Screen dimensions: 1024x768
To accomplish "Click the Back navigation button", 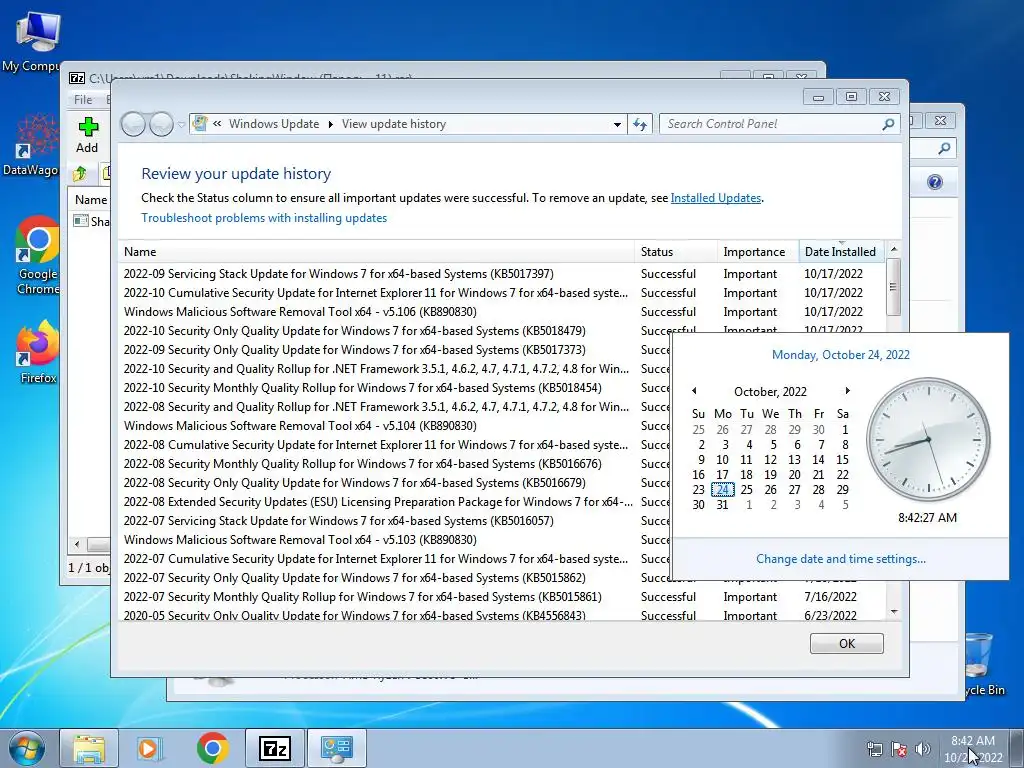I will (x=133, y=123).
